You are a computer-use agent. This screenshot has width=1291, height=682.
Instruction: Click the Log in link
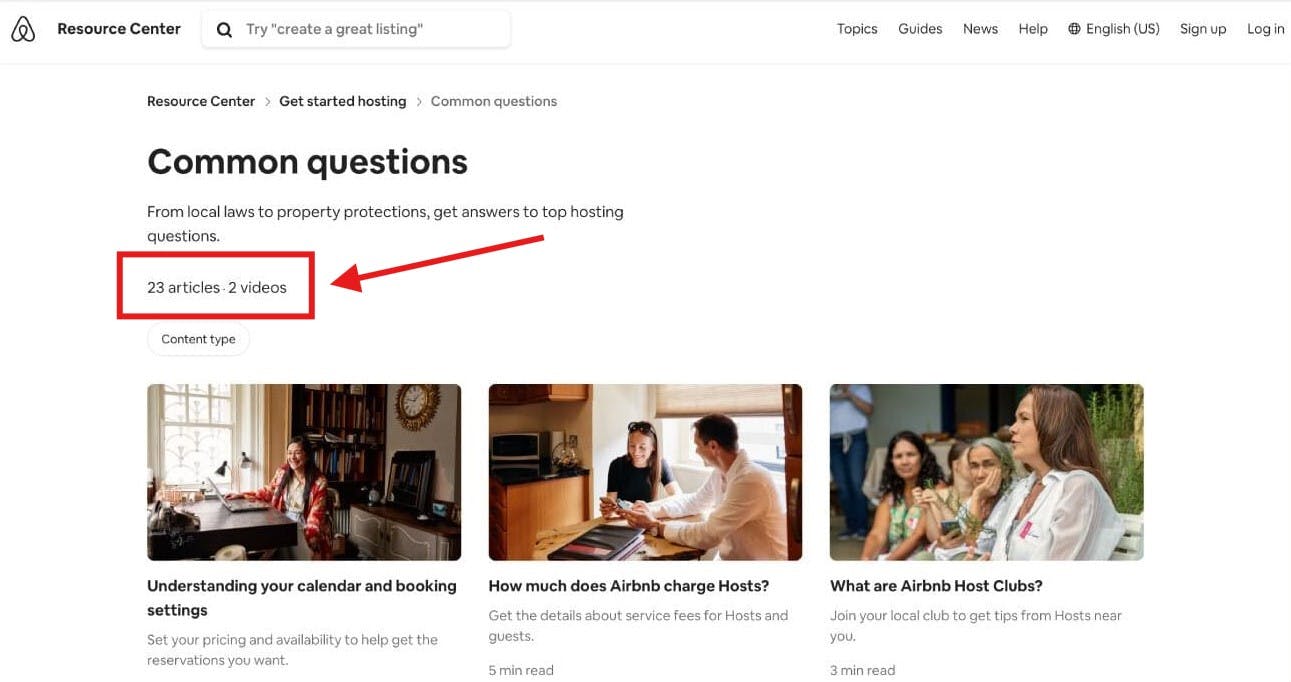[x=1266, y=29]
